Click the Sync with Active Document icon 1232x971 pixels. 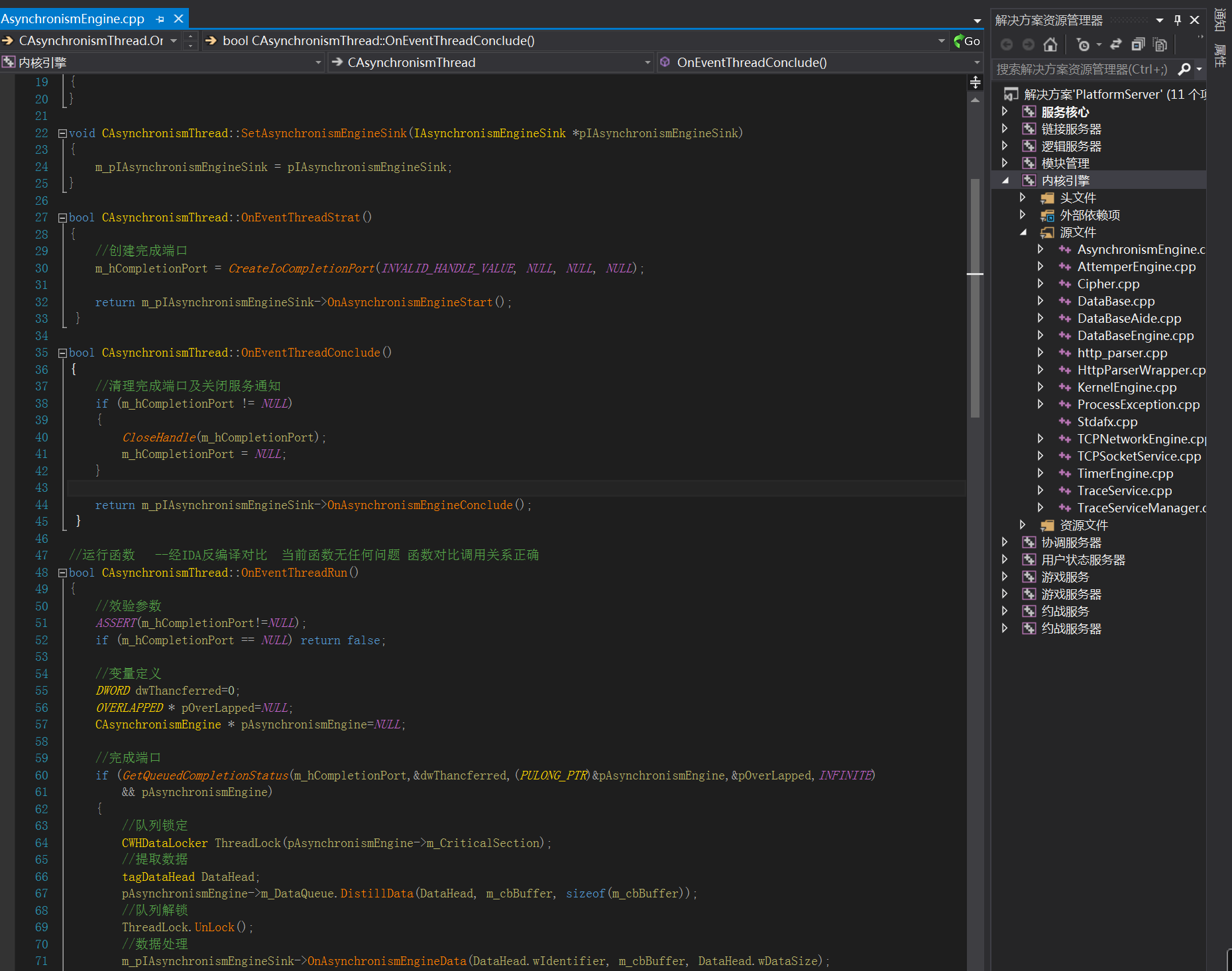pyautogui.click(x=1116, y=44)
